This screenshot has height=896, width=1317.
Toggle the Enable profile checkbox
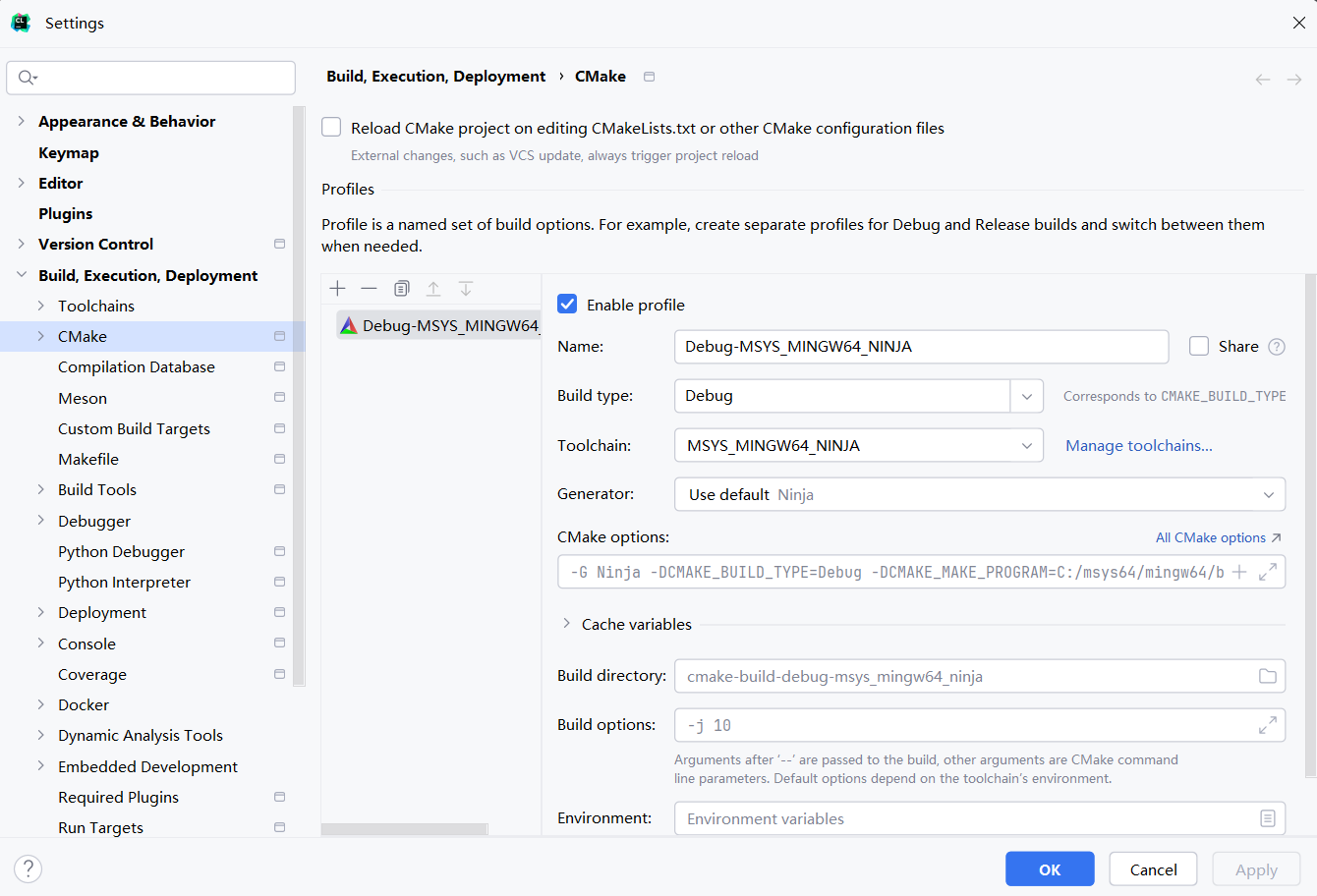pyautogui.click(x=567, y=305)
